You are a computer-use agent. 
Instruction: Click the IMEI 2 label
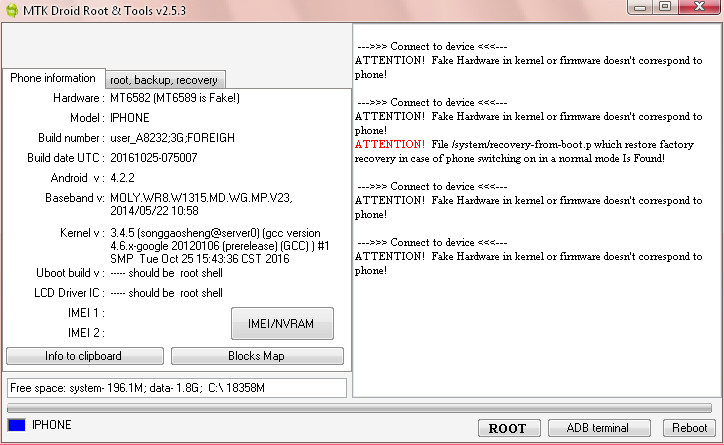coord(86,333)
